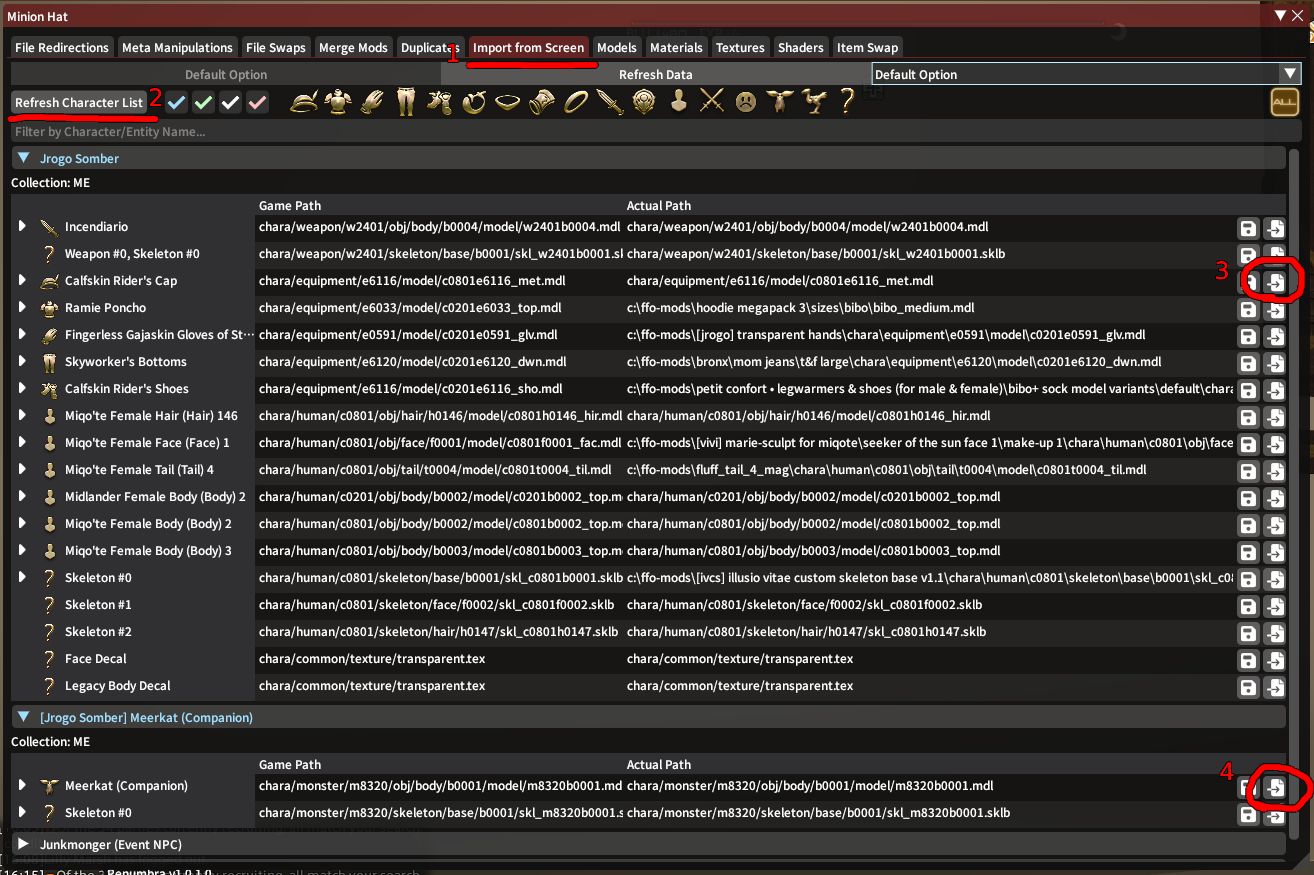Image resolution: width=1314 pixels, height=875 pixels.
Task: Toggle the pink checkmark filter
Action: click(x=258, y=102)
